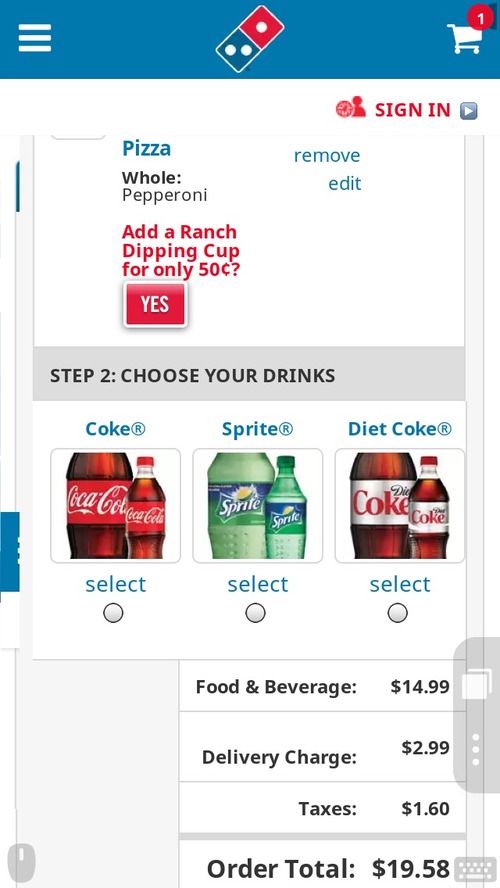
Task: Click the profile icon beside Sign In
Action: click(351, 108)
